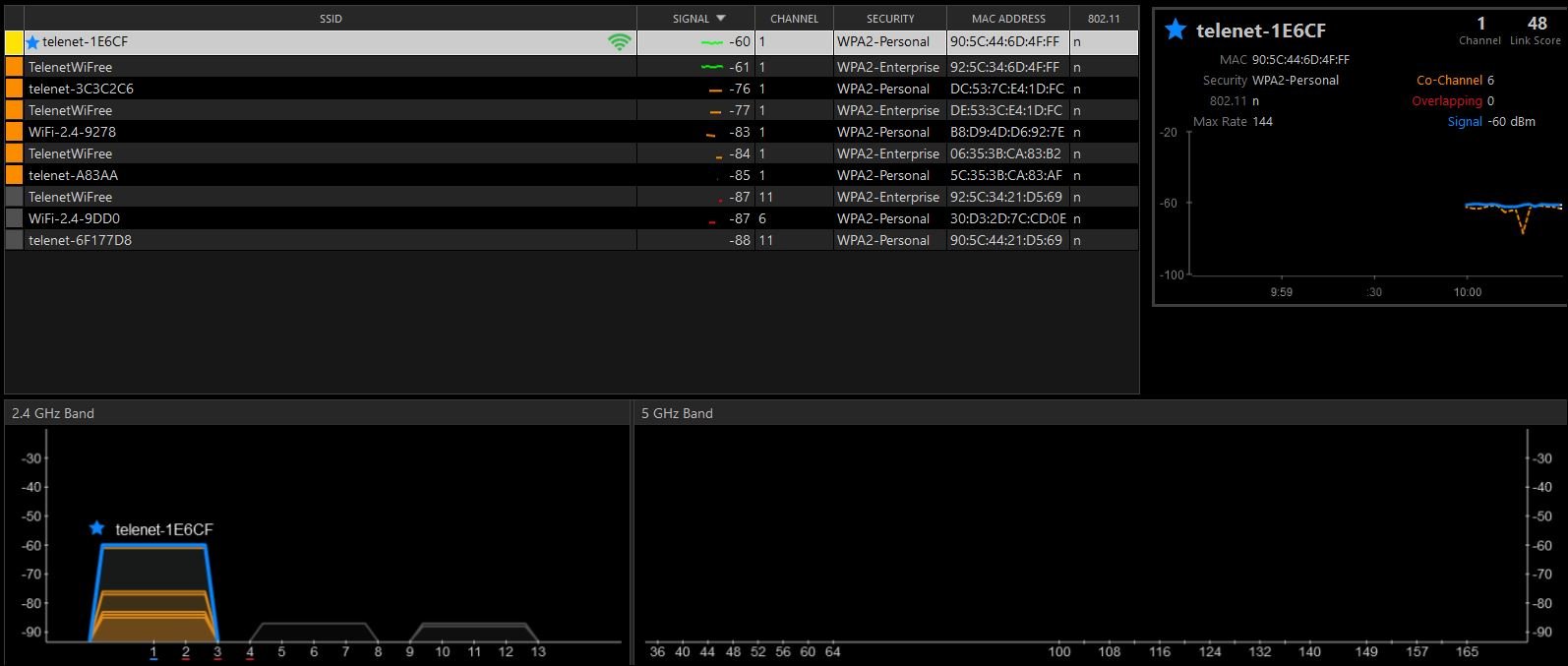Sort the network list by the SSID column header
Image resolution: width=1568 pixels, height=666 pixels.
click(x=331, y=19)
